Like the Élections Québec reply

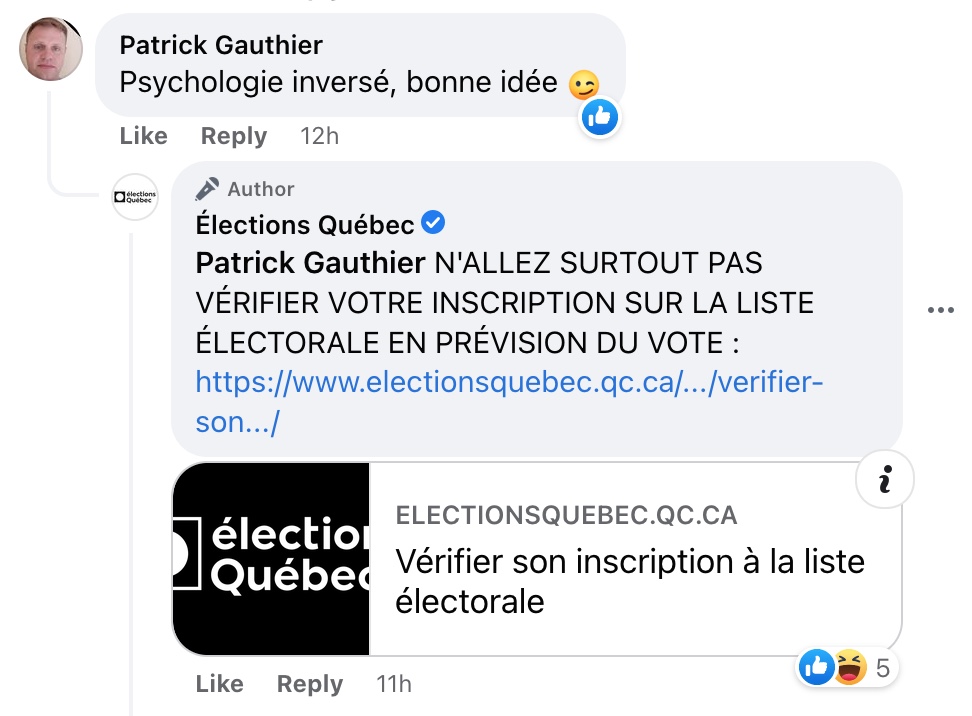pyautogui.click(x=219, y=684)
